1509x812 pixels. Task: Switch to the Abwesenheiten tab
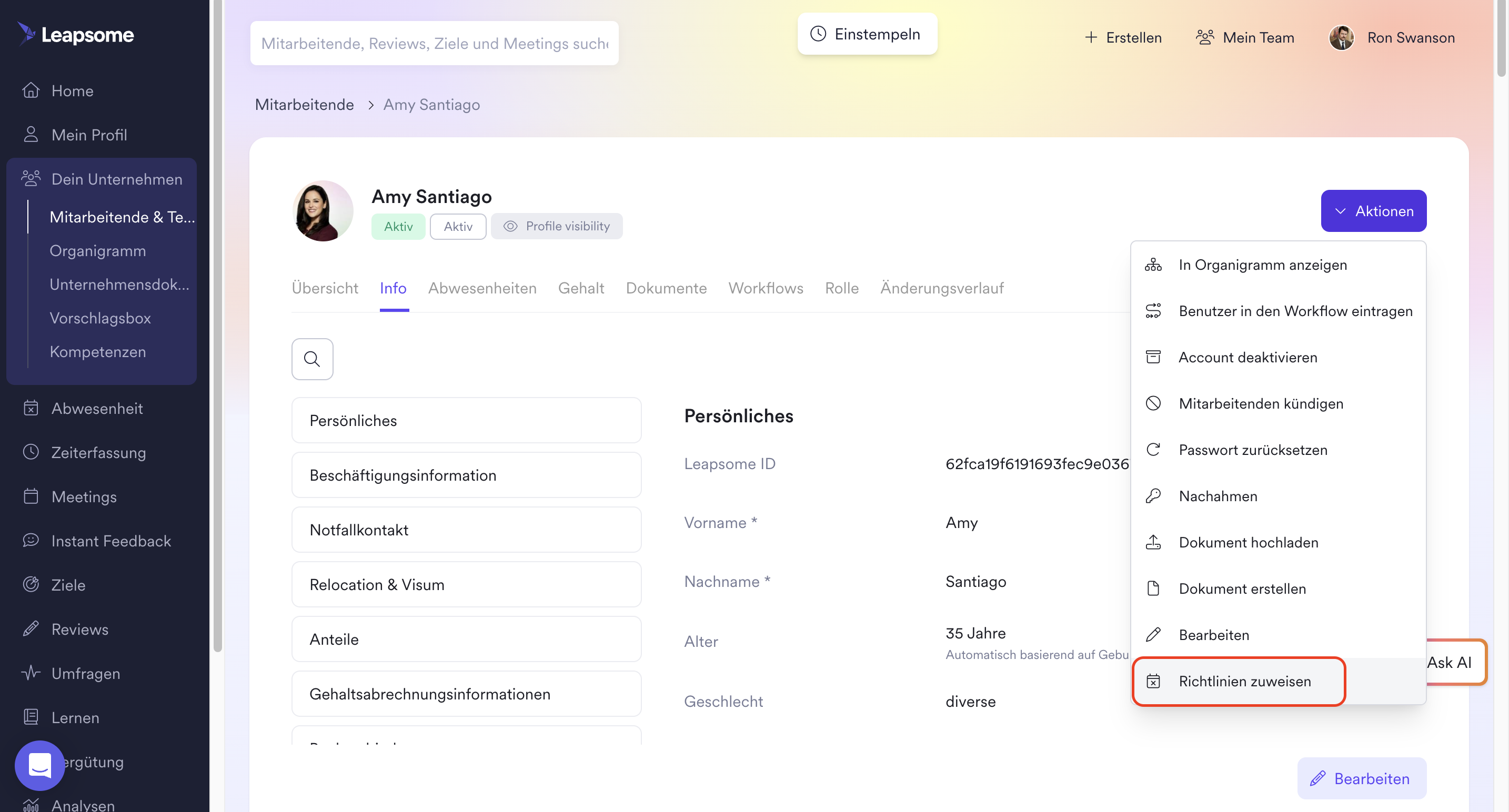pos(482,288)
